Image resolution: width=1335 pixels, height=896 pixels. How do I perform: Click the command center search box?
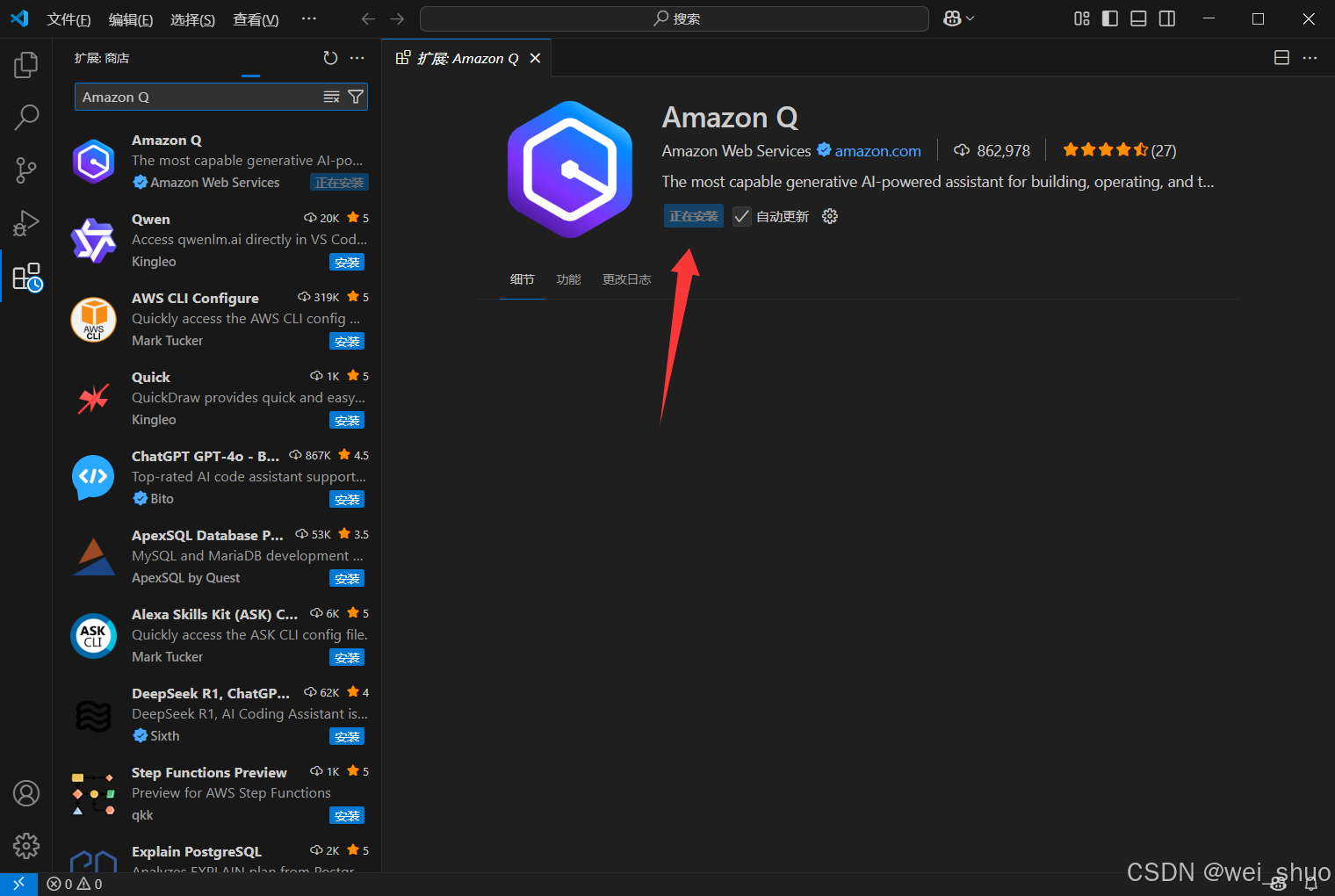tap(675, 18)
